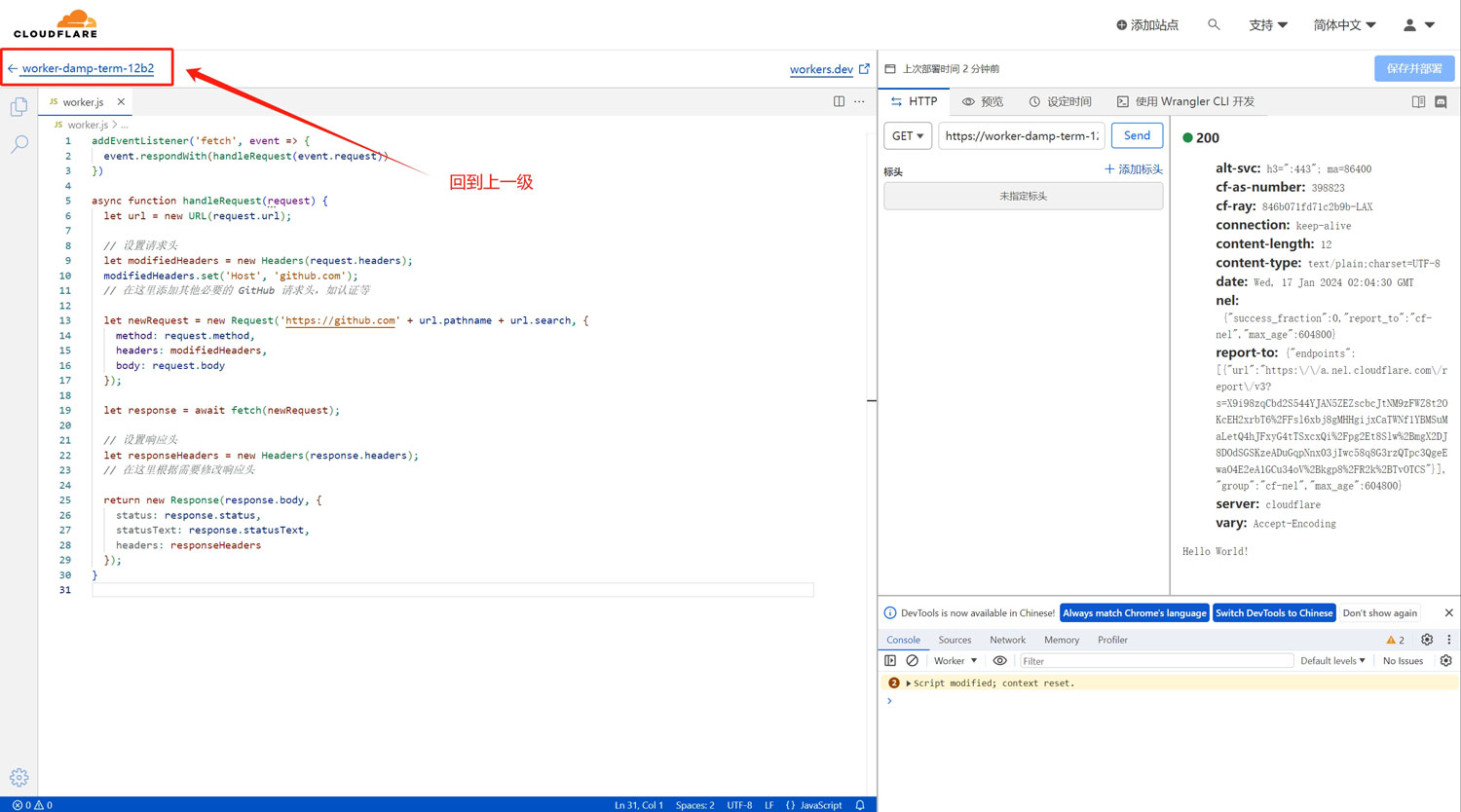Open the search magnifier in top bar
This screenshot has height=812, width=1461.
(1214, 24)
